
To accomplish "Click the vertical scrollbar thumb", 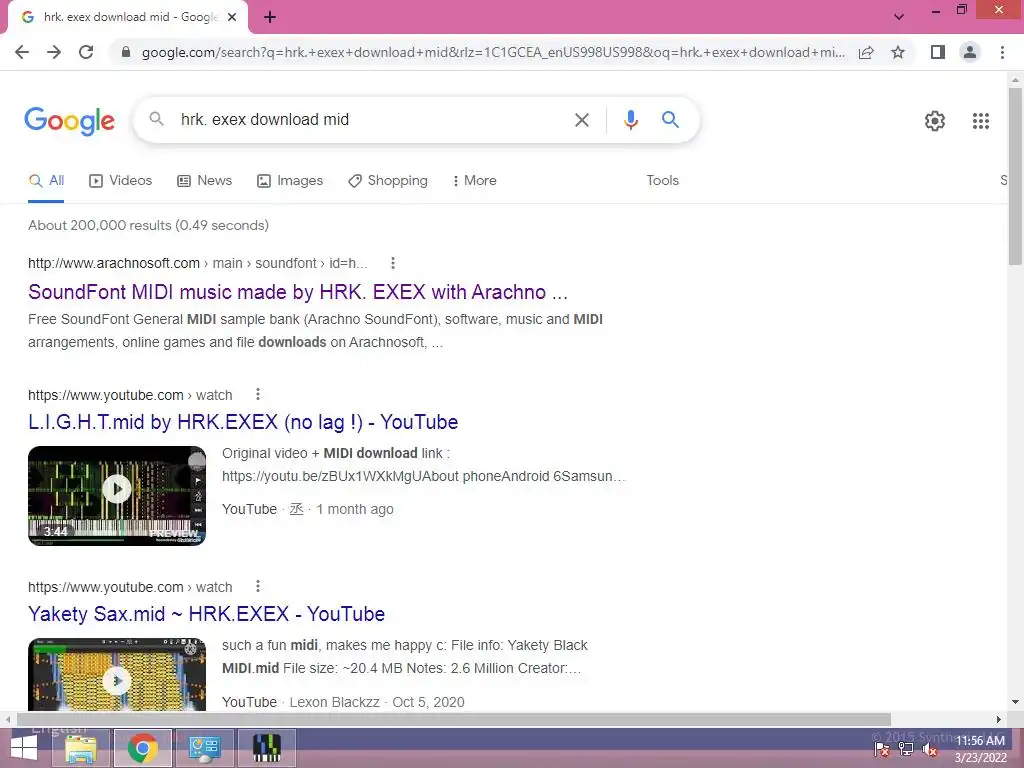I will tap(1015, 176).
